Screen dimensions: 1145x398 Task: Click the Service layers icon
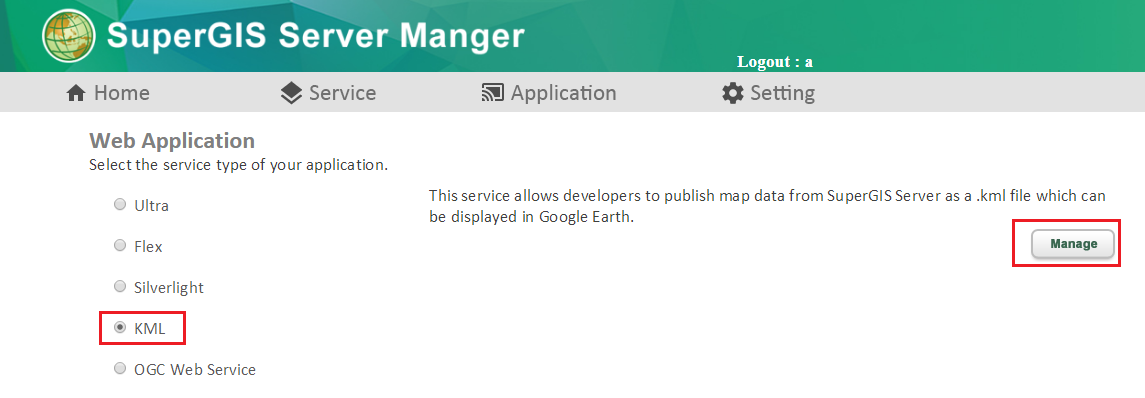click(x=291, y=93)
